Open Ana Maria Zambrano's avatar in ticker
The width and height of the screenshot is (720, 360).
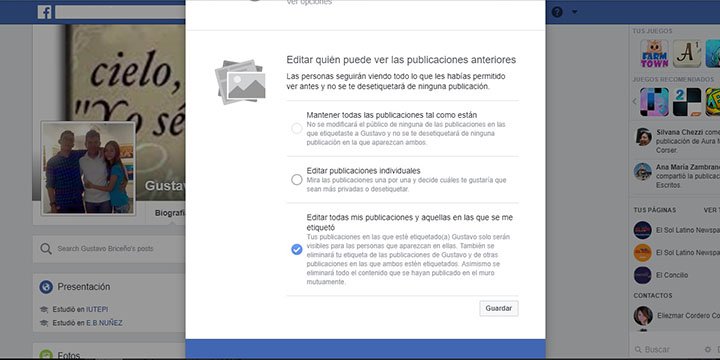(x=643, y=172)
